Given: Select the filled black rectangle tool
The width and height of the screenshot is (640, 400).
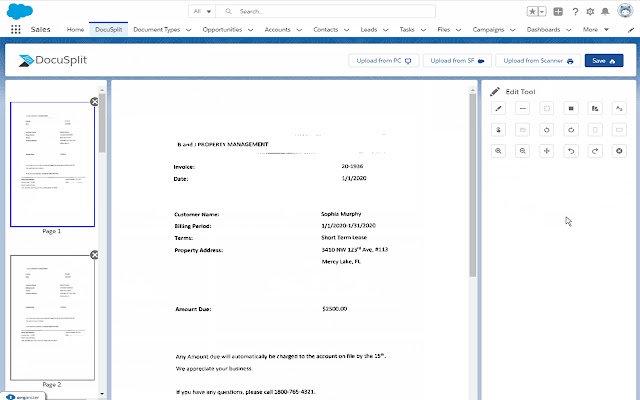Looking at the screenshot, I should 571,109.
